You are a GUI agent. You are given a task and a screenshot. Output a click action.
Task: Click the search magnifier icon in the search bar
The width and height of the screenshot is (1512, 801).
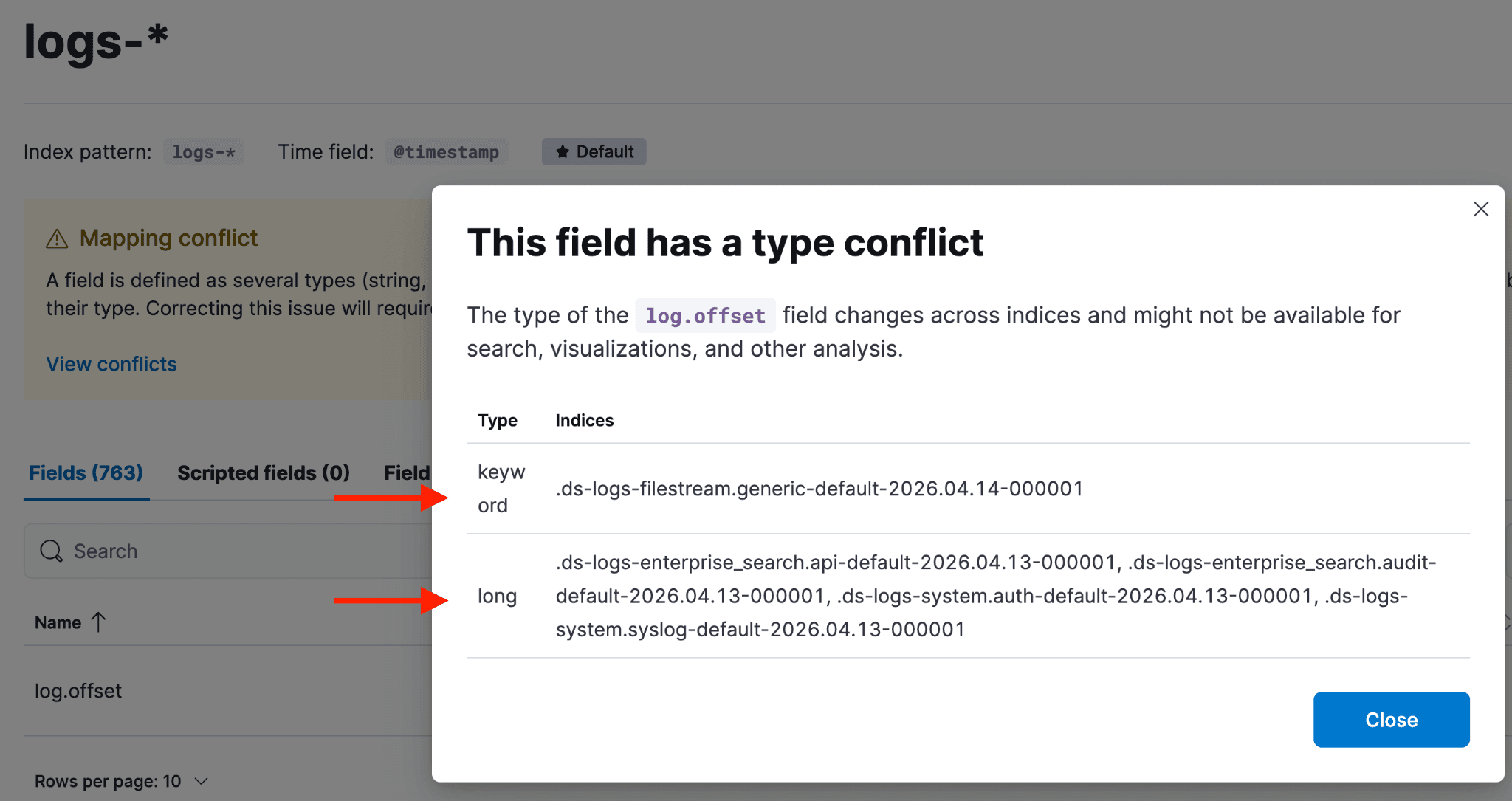(51, 551)
